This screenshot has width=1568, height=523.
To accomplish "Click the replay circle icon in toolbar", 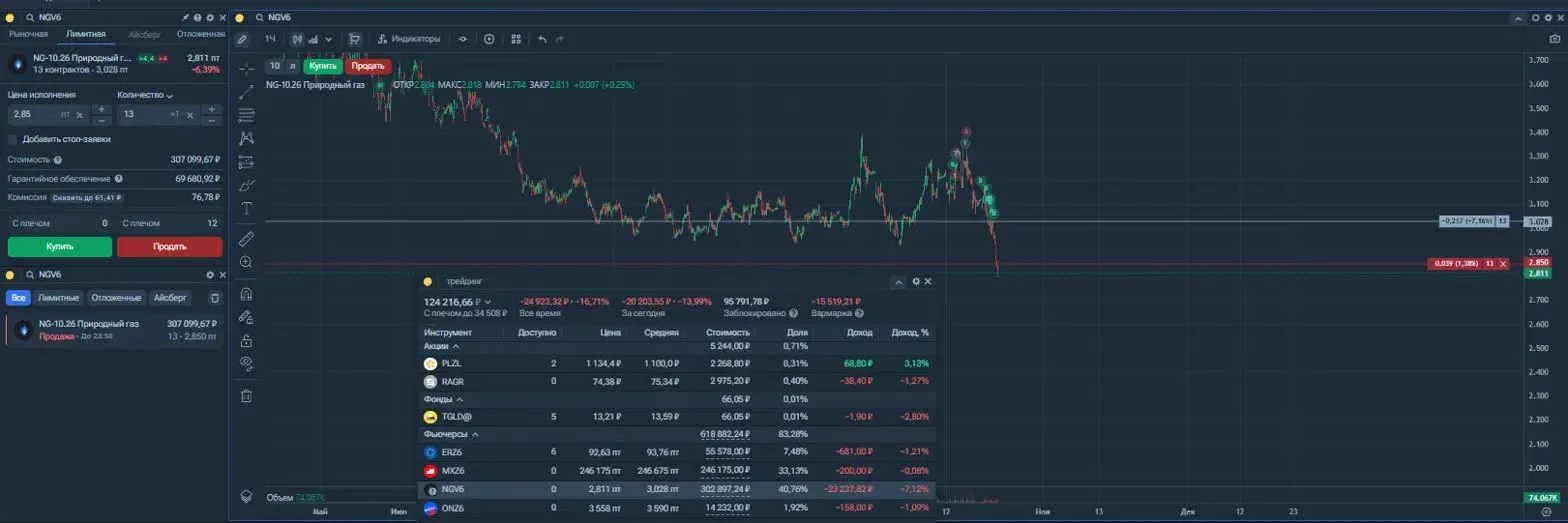I will (x=489, y=39).
